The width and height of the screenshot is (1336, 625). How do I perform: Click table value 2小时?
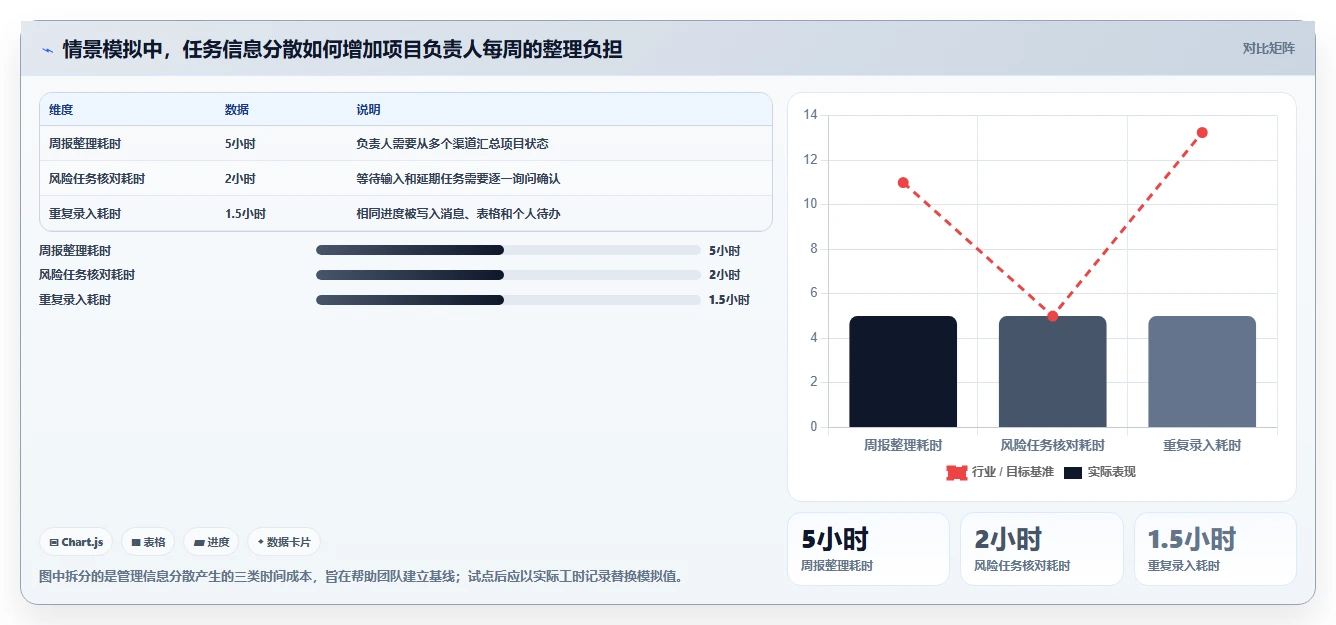(240, 179)
